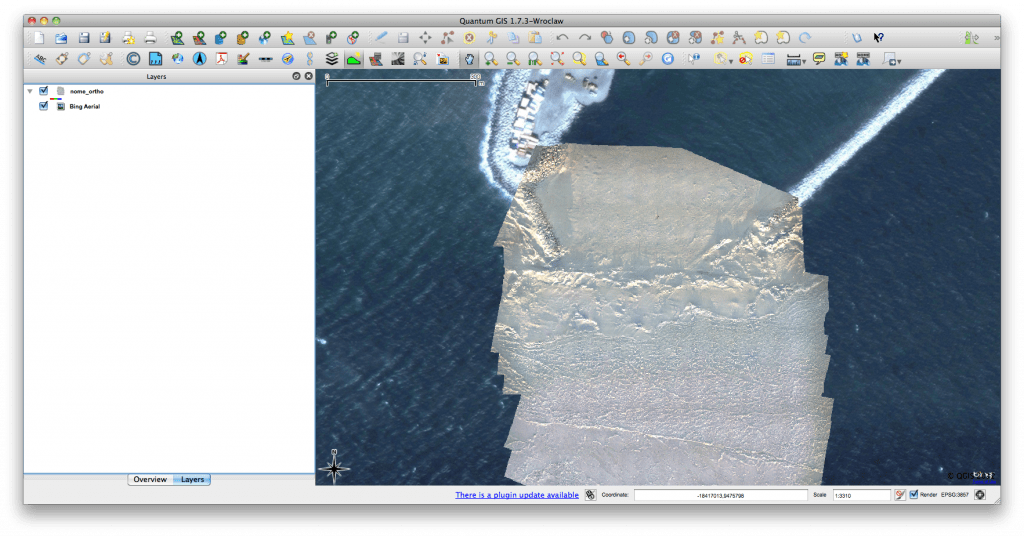Open text annotation tool dropdown arrow
Screen dimensions: 1024x536
(x=899, y=61)
